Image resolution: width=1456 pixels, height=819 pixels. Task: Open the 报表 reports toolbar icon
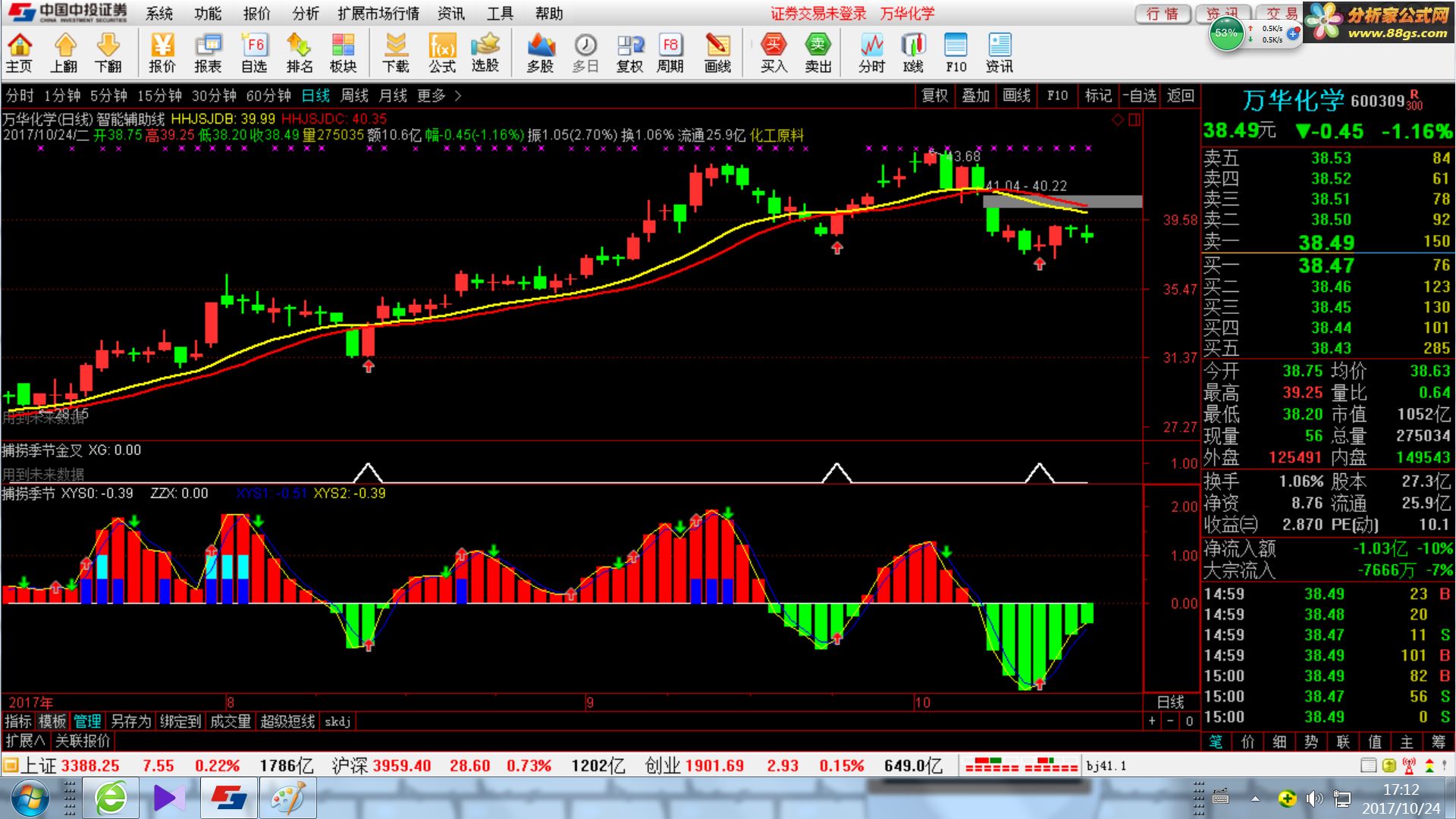pyautogui.click(x=208, y=53)
